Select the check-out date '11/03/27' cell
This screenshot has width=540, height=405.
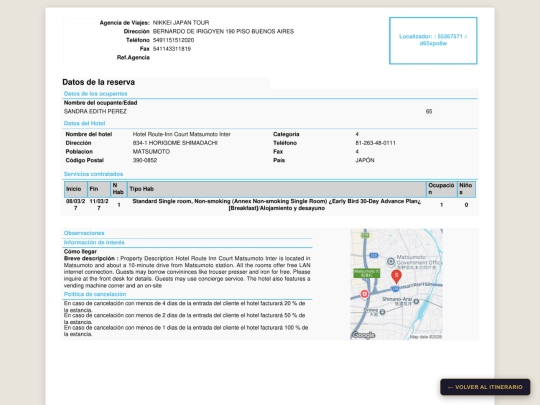(x=99, y=205)
